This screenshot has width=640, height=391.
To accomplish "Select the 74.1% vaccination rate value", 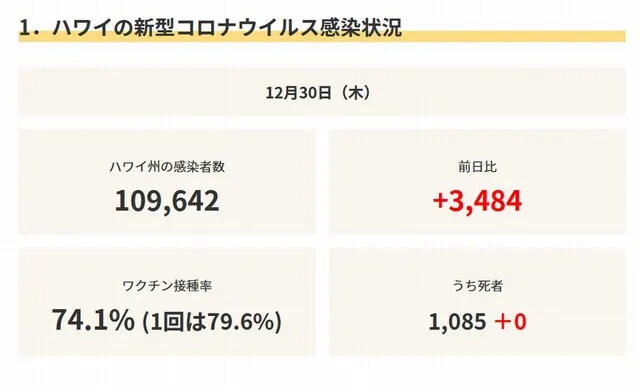I will point(93,320).
